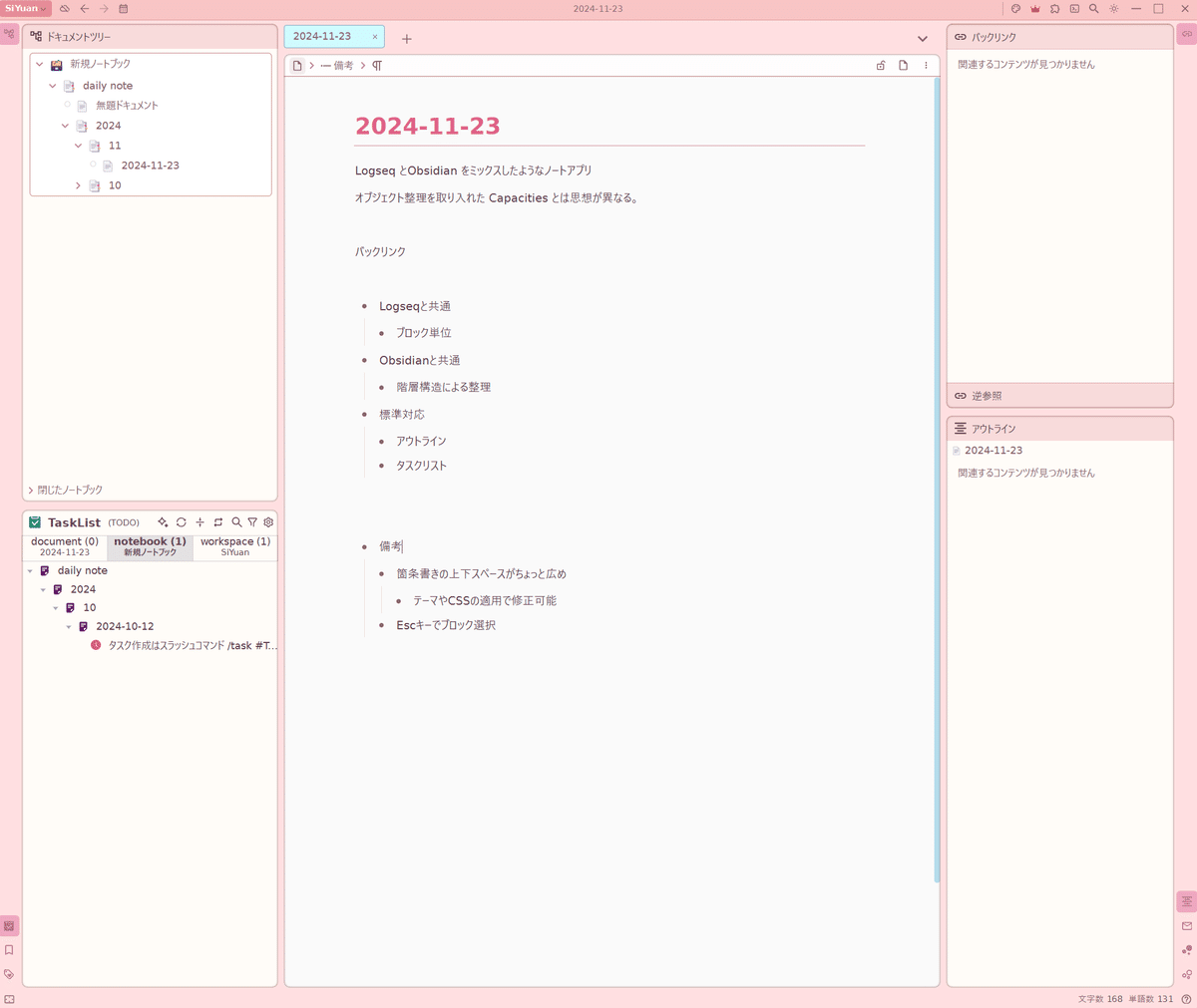
Task: Click the タスクリスト bullet item
Action: click(x=421, y=466)
